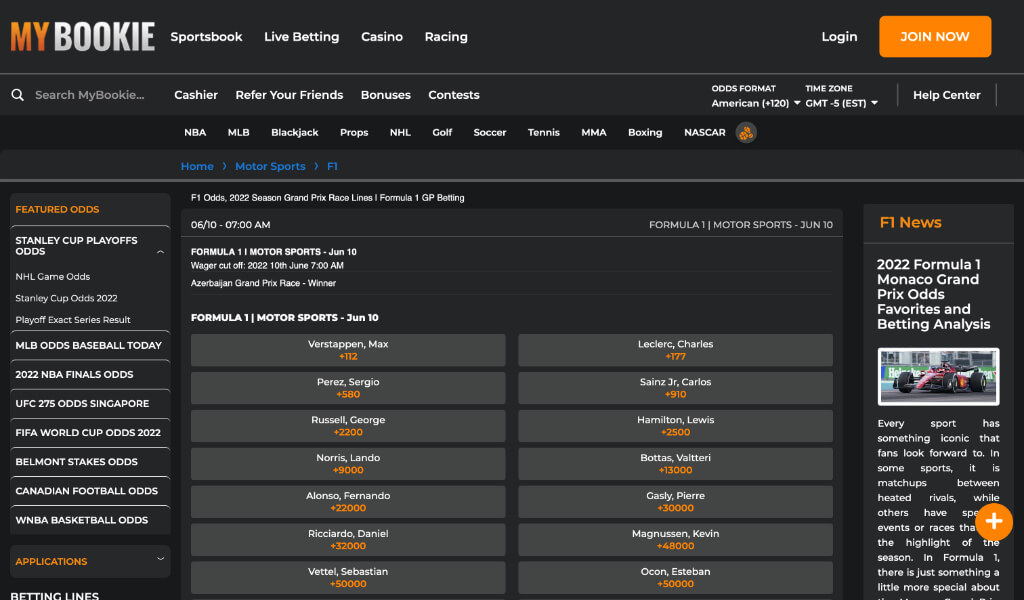Expand the Applications section
This screenshot has width=1024, height=600.
(x=161, y=559)
